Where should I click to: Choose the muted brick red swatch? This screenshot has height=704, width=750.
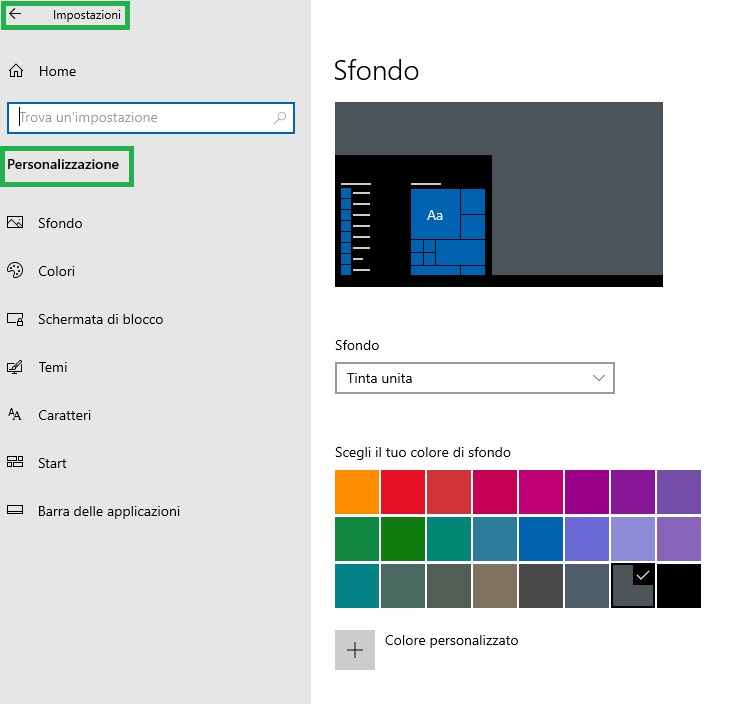pyautogui.click(x=449, y=492)
